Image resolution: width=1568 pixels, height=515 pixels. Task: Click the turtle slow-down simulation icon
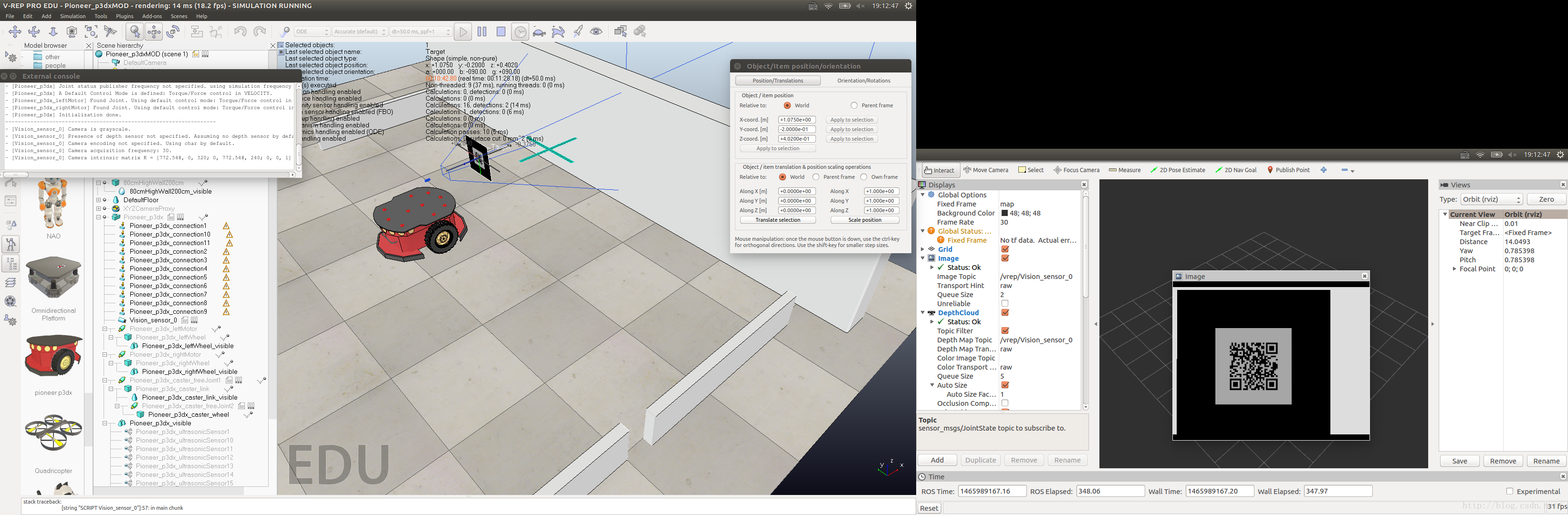pyautogui.click(x=539, y=31)
